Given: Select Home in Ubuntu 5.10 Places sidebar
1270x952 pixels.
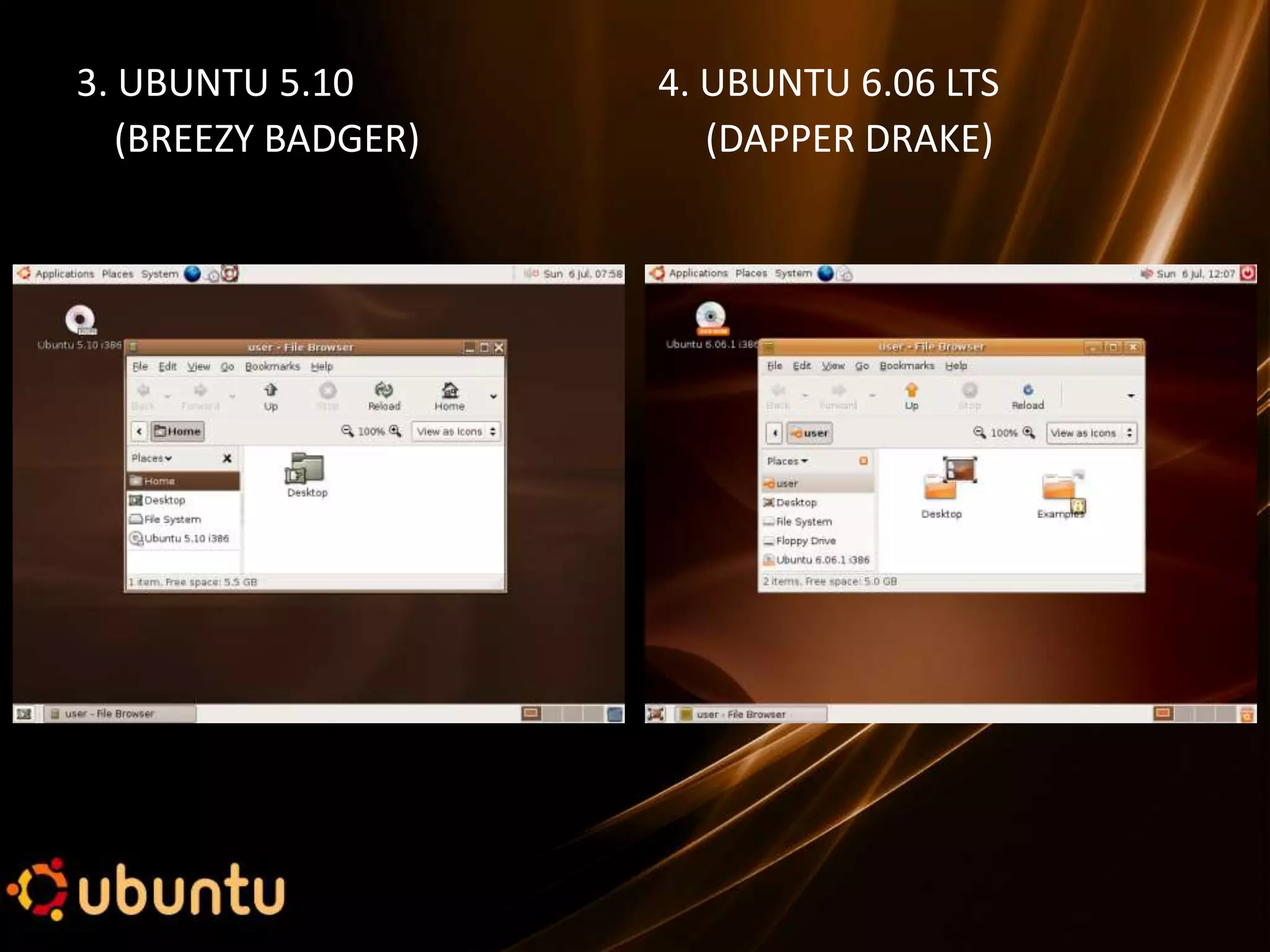Looking at the screenshot, I should pos(183,481).
